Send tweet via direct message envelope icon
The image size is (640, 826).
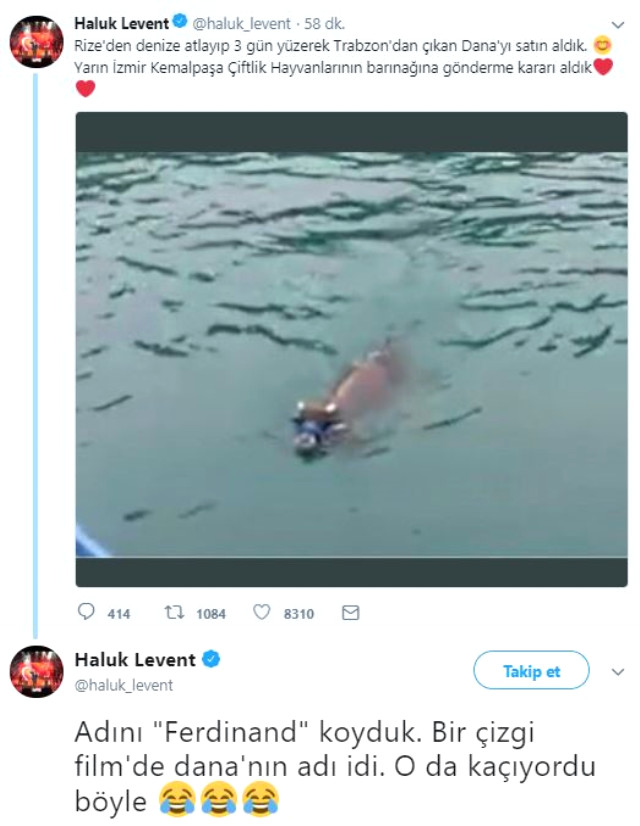pyautogui.click(x=350, y=613)
